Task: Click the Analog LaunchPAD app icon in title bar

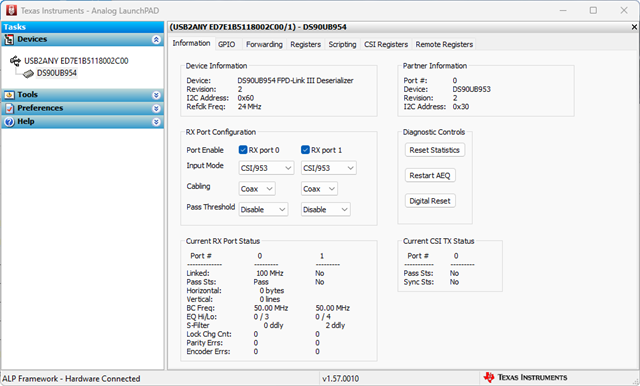Action: click(x=11, y=11)
